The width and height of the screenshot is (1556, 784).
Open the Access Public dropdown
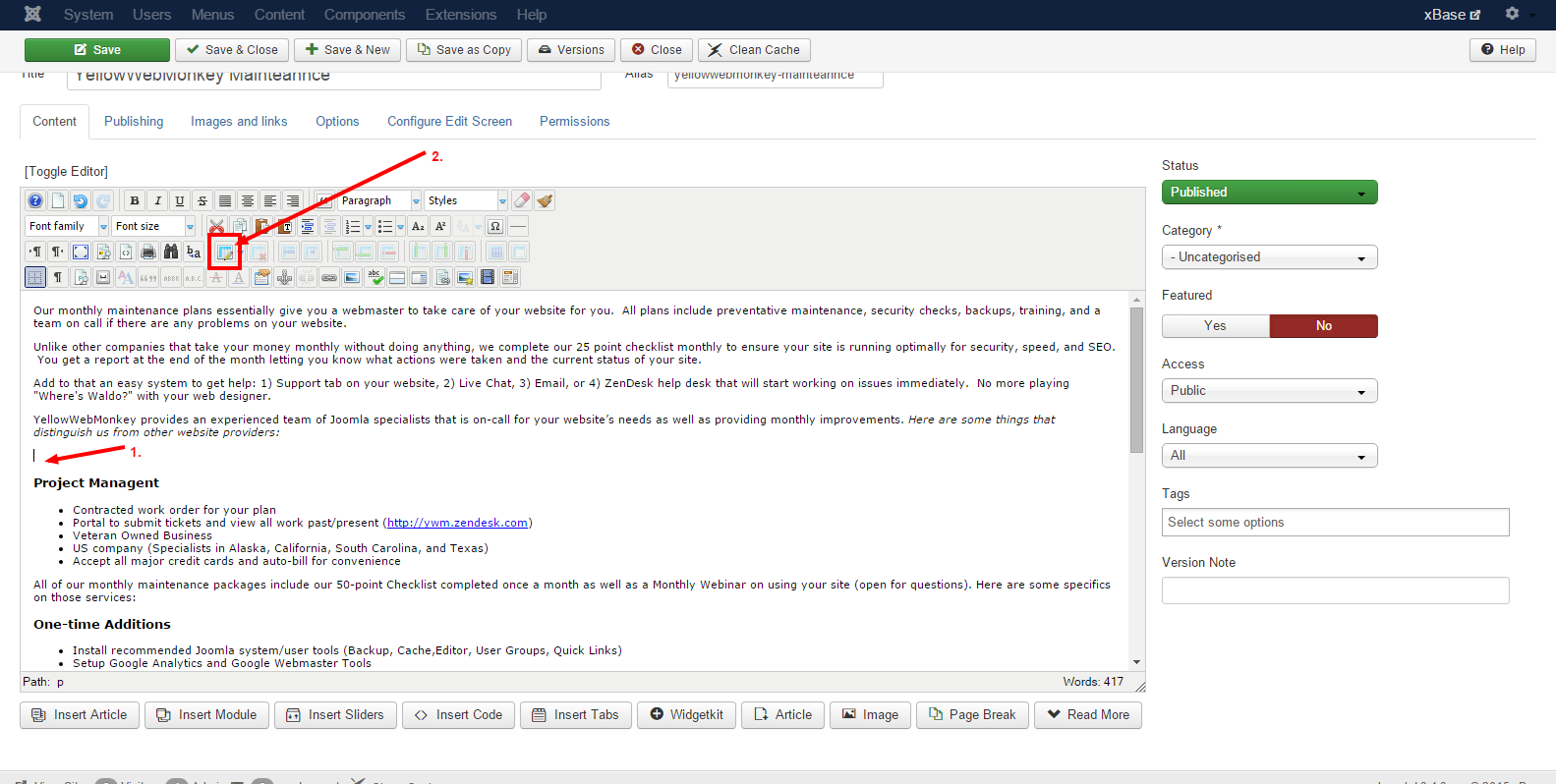[x=1269, y=391]
